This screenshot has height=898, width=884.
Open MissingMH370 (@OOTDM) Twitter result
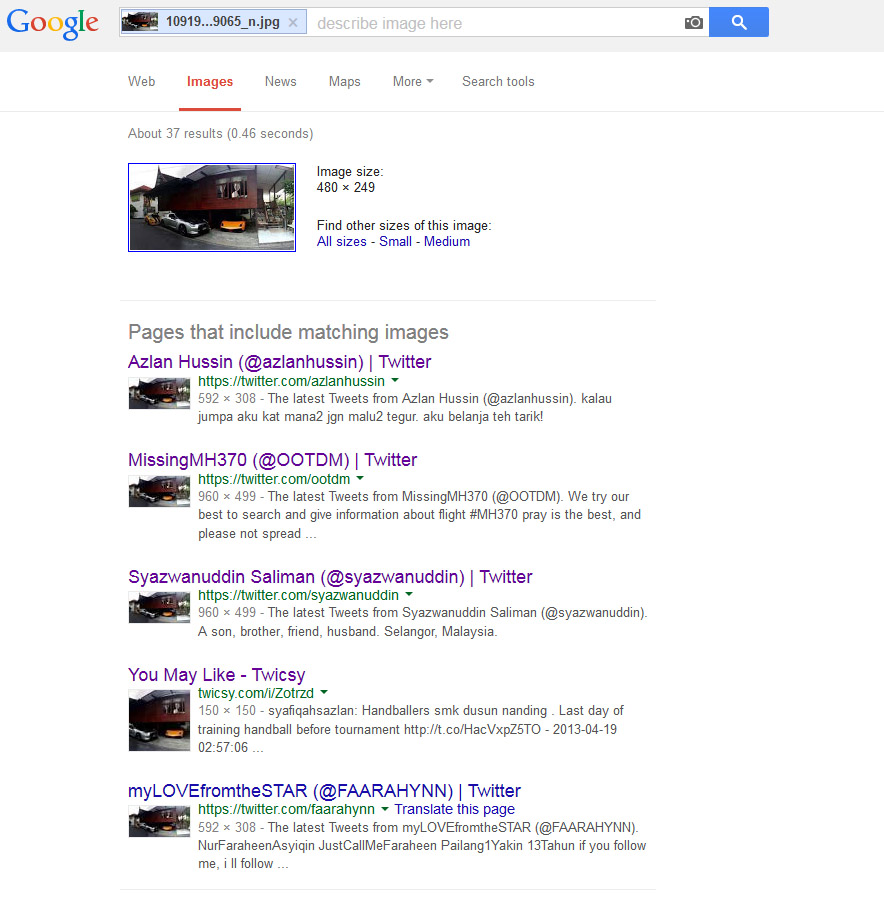[x=273, y=460]
